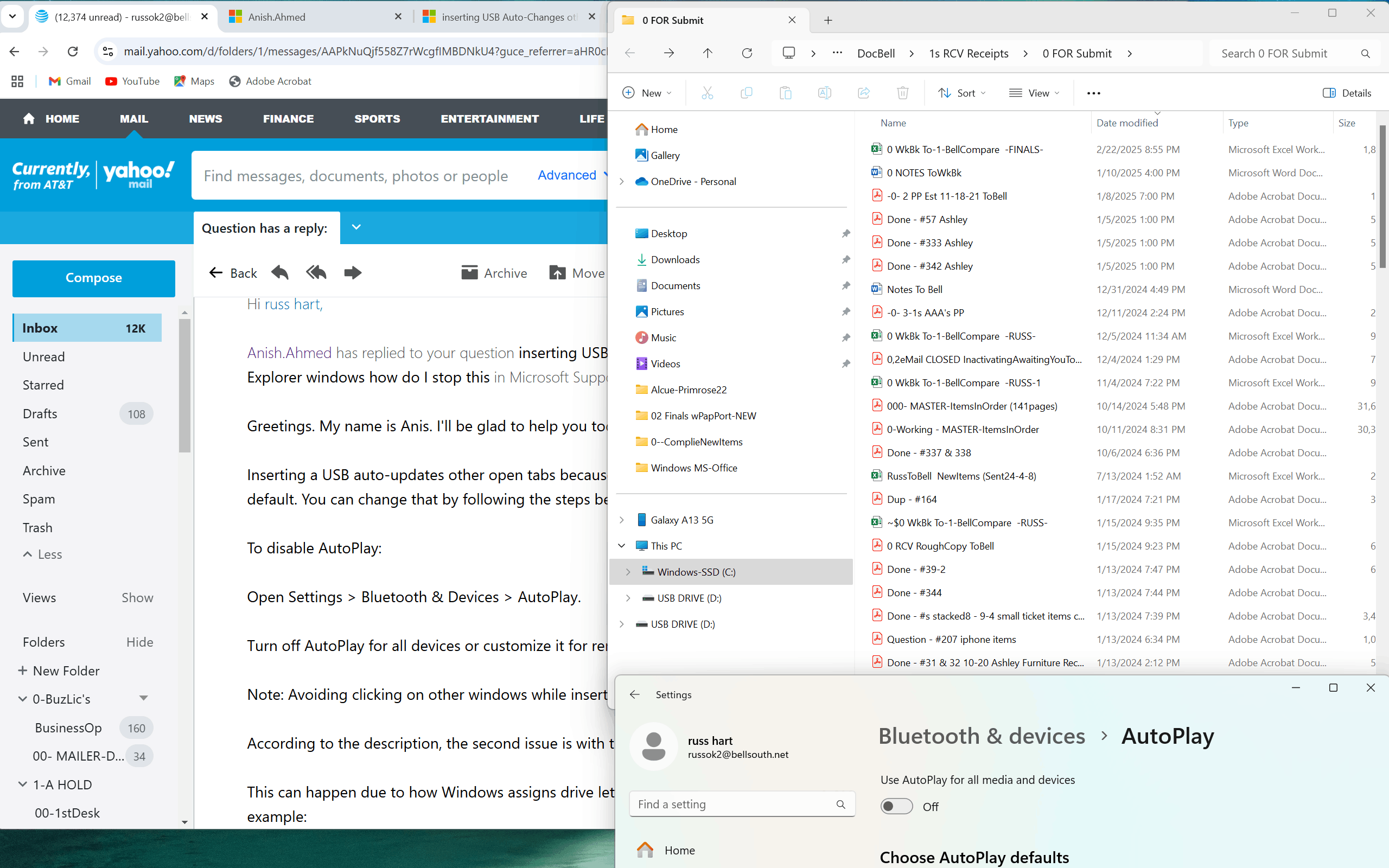This screenshot has height=868, width=1389.
Task: Click the Advanced search link
Action: coord(566,175)
